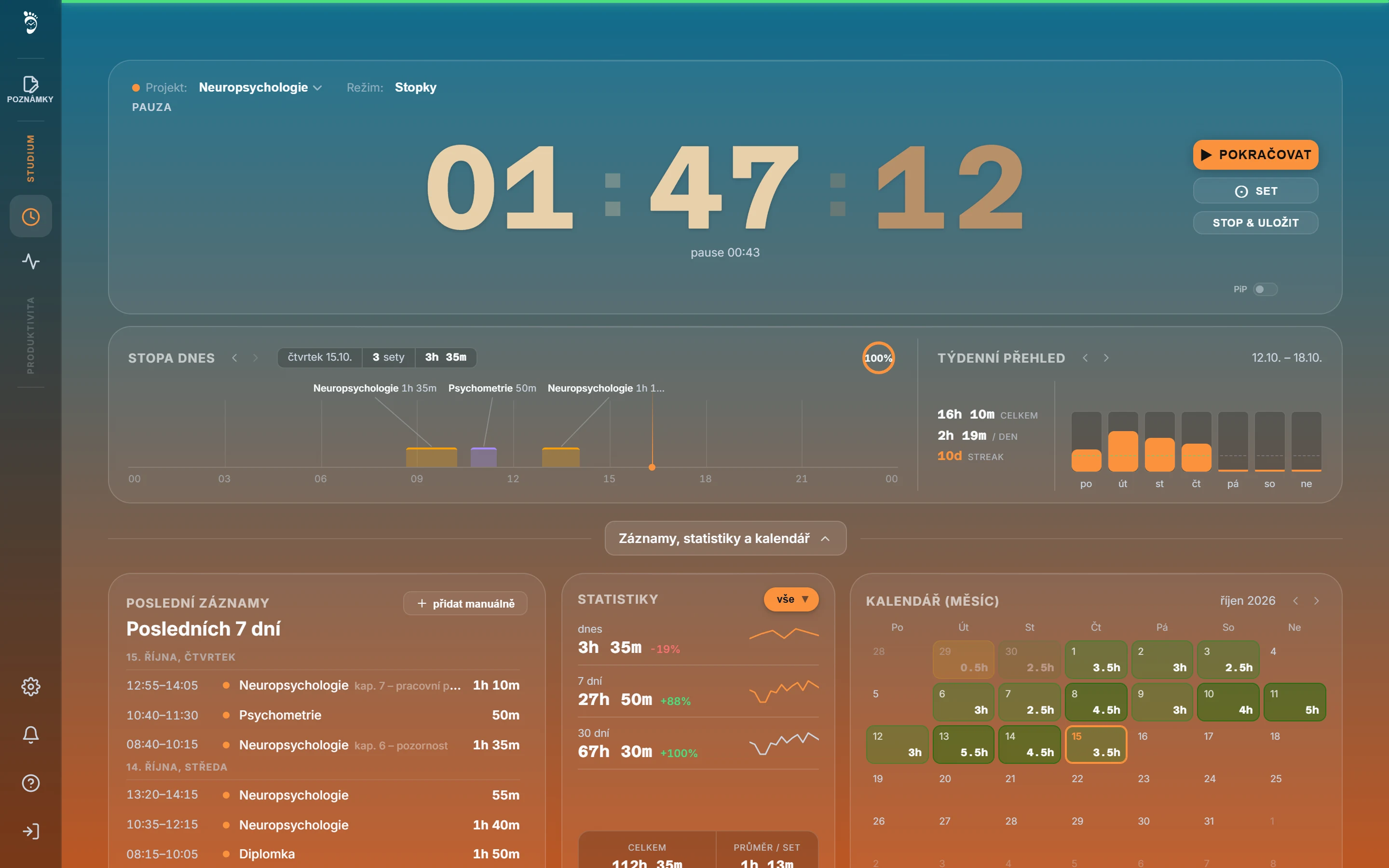
Task: Click the '3 sety' chip
Action: pos(389,357)
